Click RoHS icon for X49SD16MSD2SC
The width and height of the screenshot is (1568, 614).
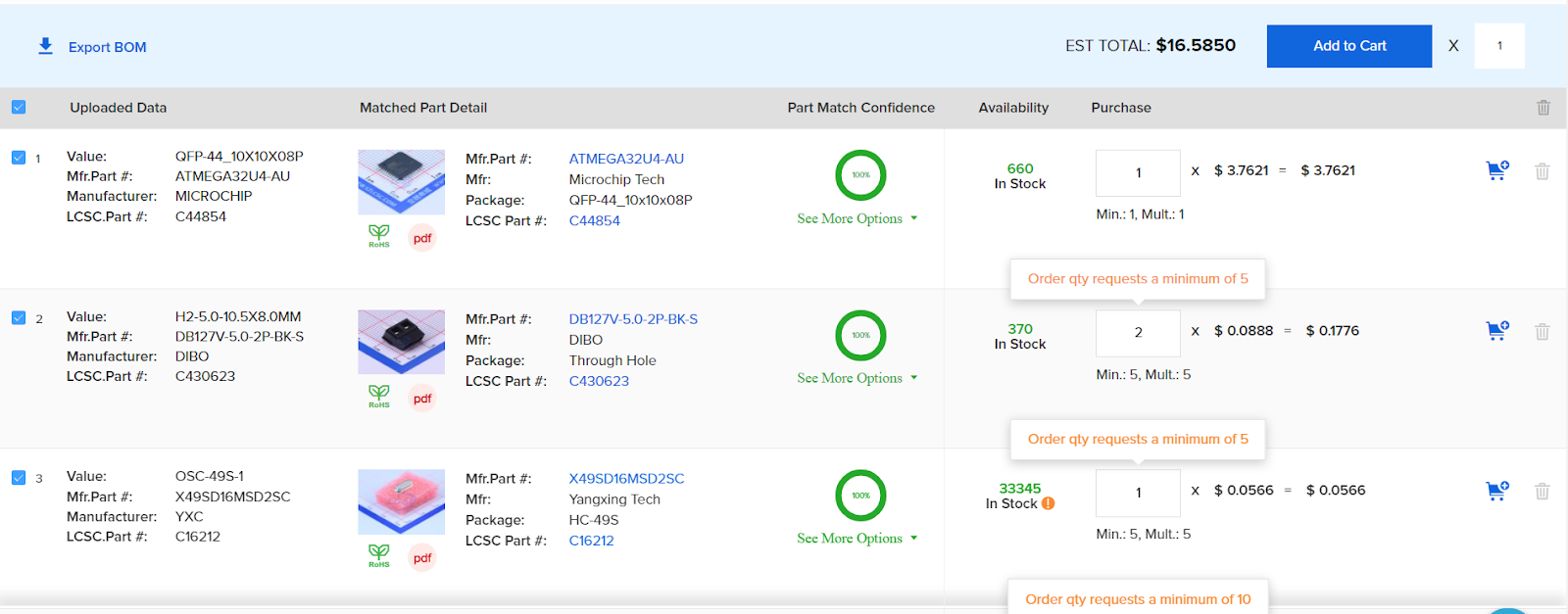[x=379, y=556]
